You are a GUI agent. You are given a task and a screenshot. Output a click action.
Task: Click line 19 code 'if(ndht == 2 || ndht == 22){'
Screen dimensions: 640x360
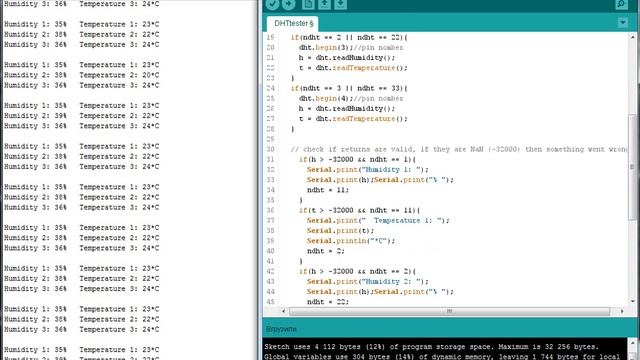[349, 37]
